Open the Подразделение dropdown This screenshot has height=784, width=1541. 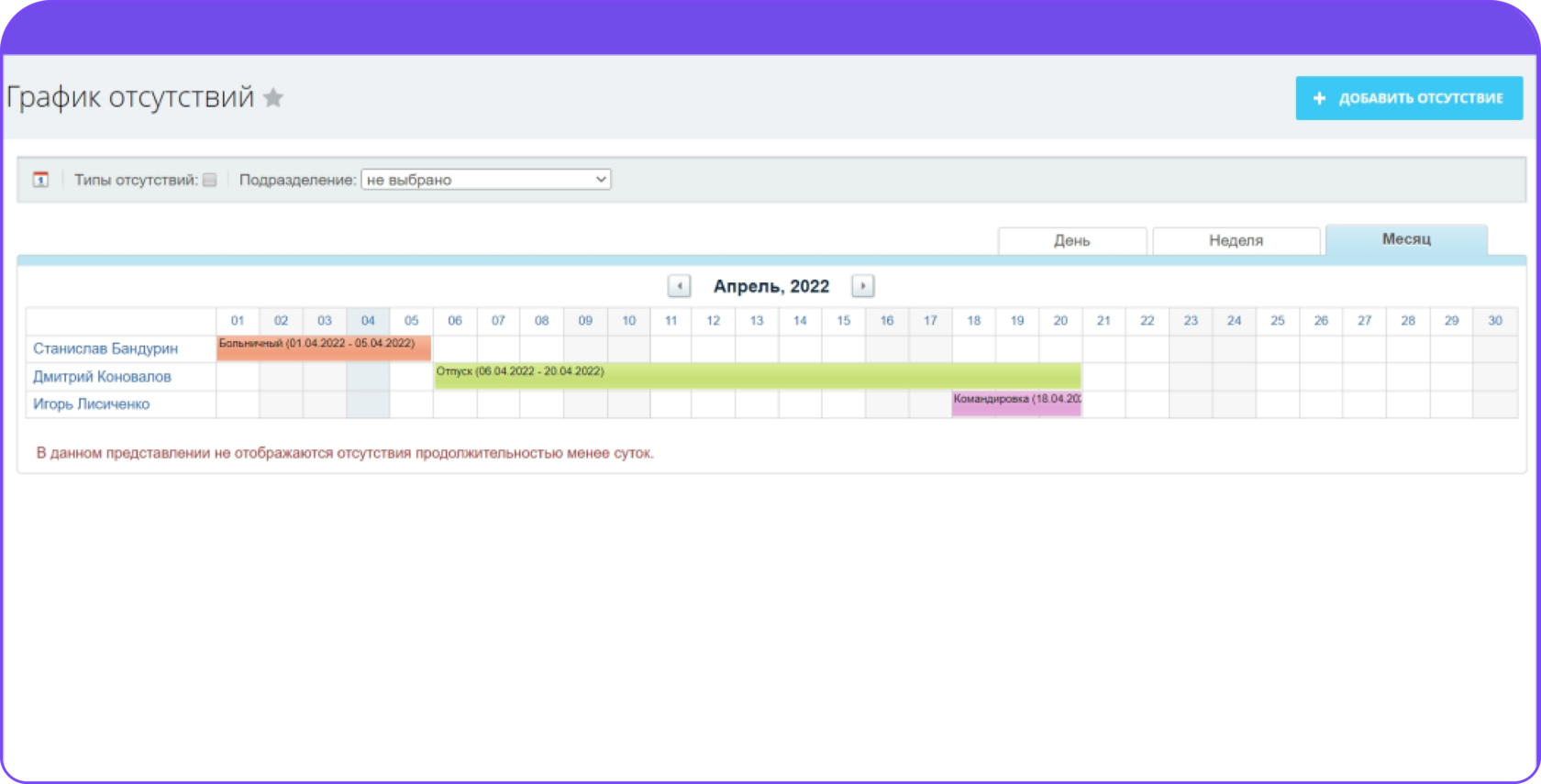click(x=486, y=180)
